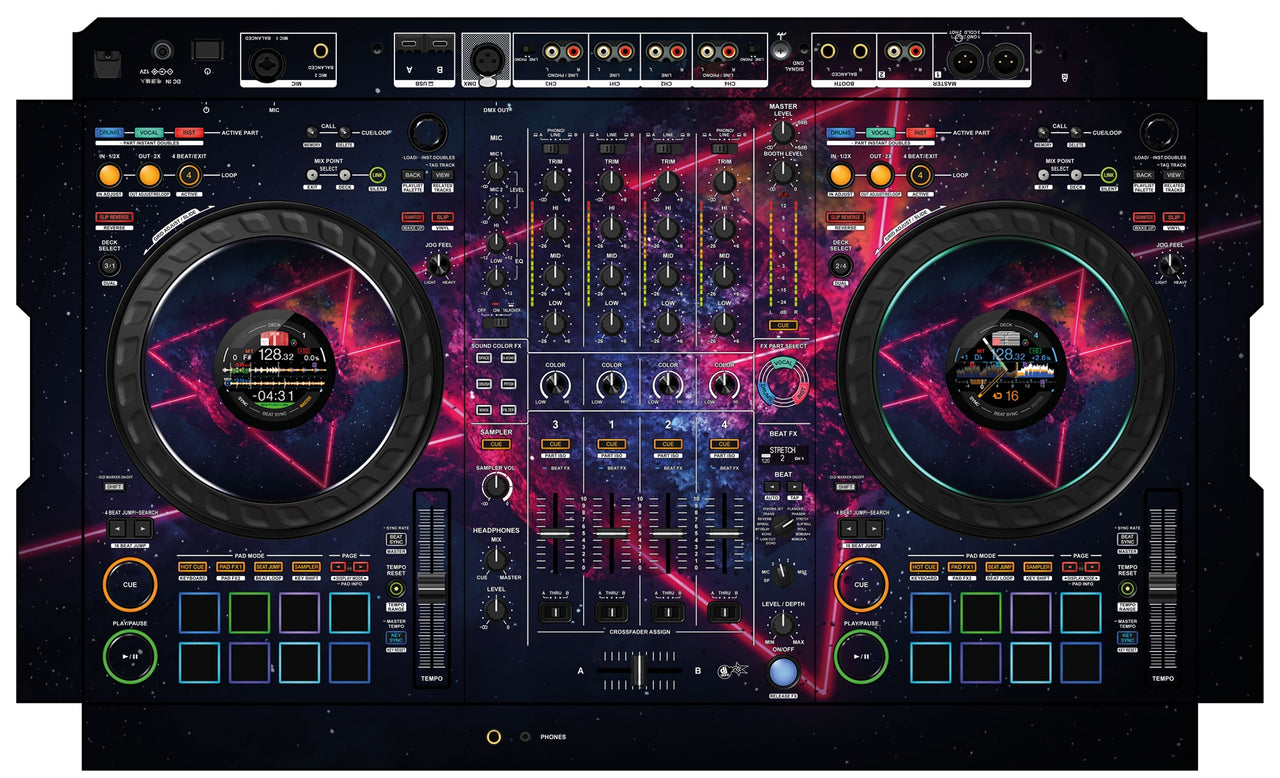This screenshot has width=1280, height=778.
Task: Click left deck load rotary selector knob
Action: coord(429,132)
